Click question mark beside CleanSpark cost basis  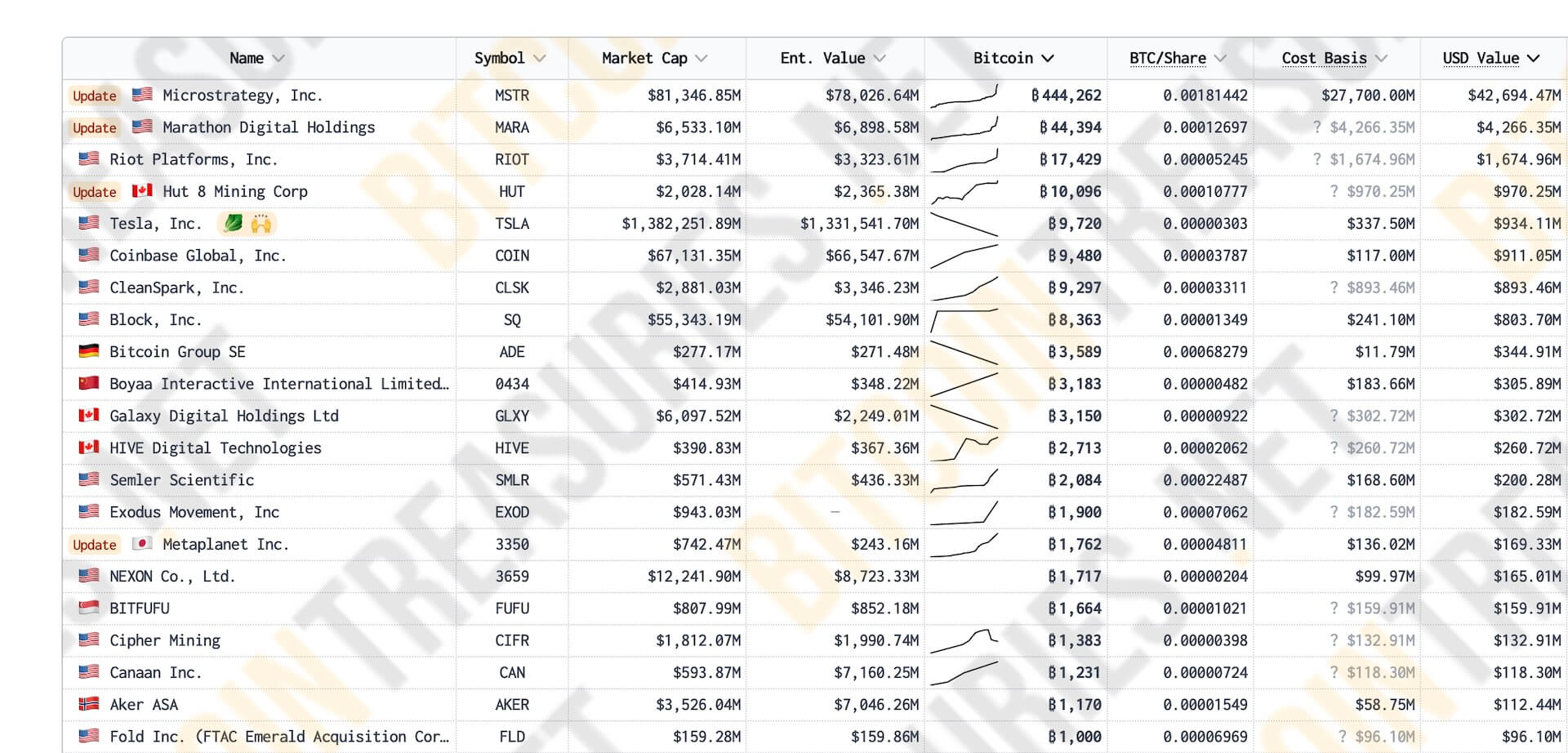1334,287
